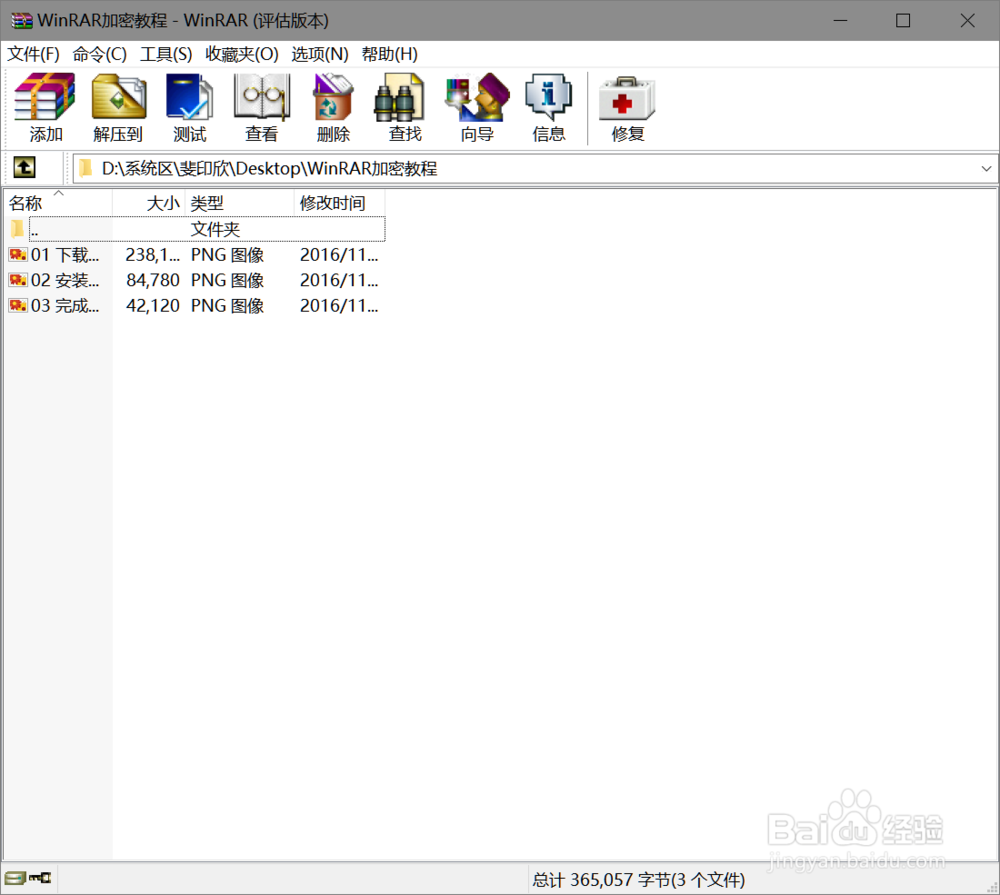The image size is (1000, 895).
Task: Click the PNG icon of 01 下载 file
Action: [x=18, y=255]
